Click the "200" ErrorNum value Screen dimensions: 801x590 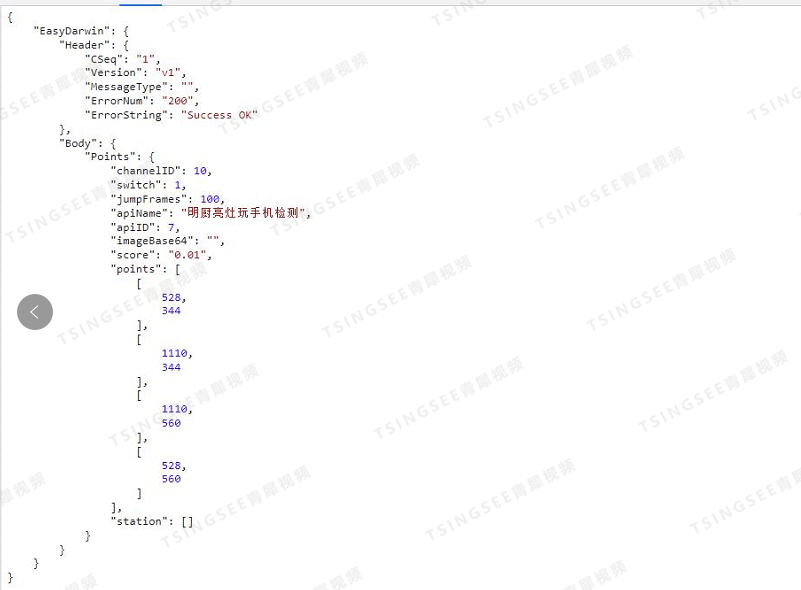178,101
